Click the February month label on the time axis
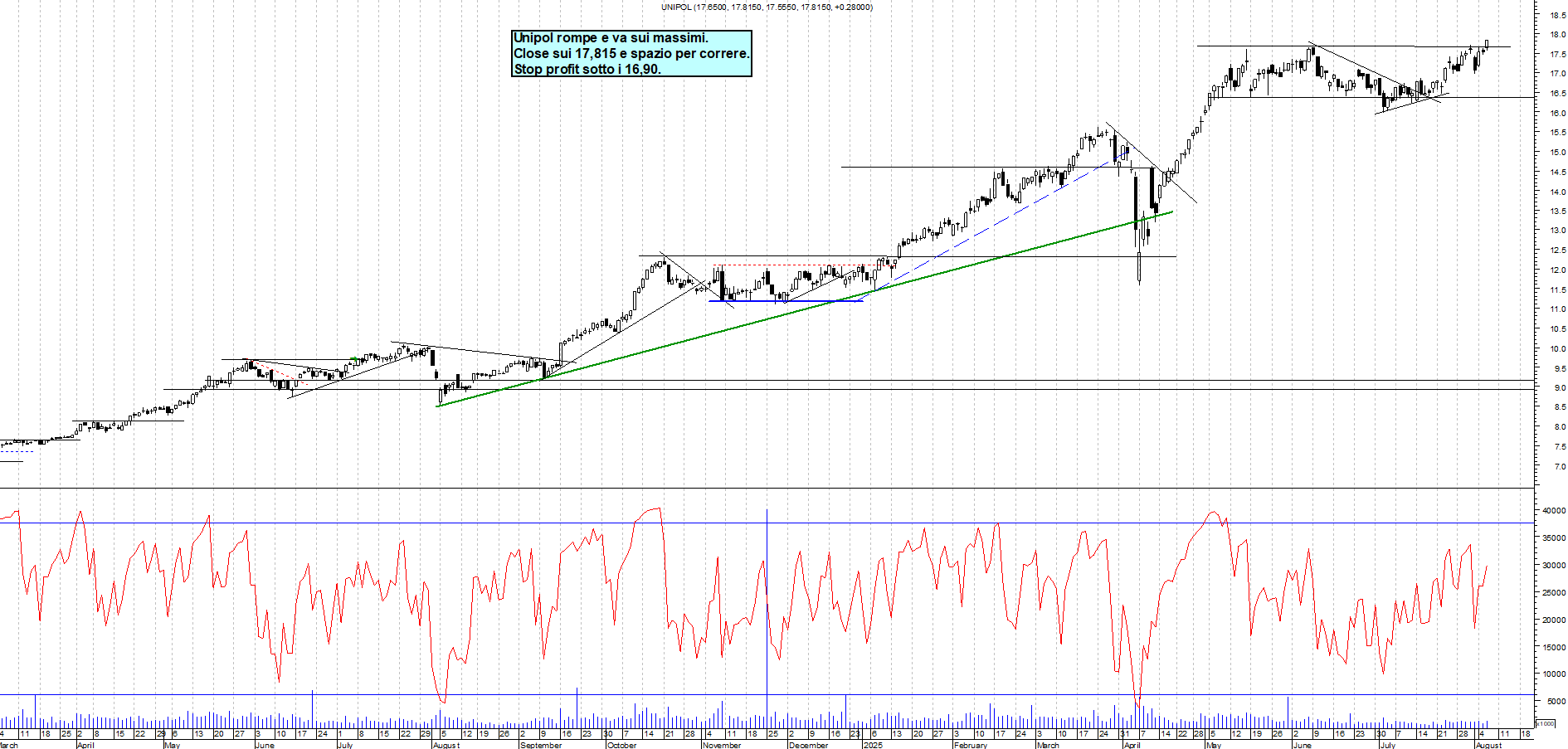This screenshot has height=749, width=1568. click(971, 745)
